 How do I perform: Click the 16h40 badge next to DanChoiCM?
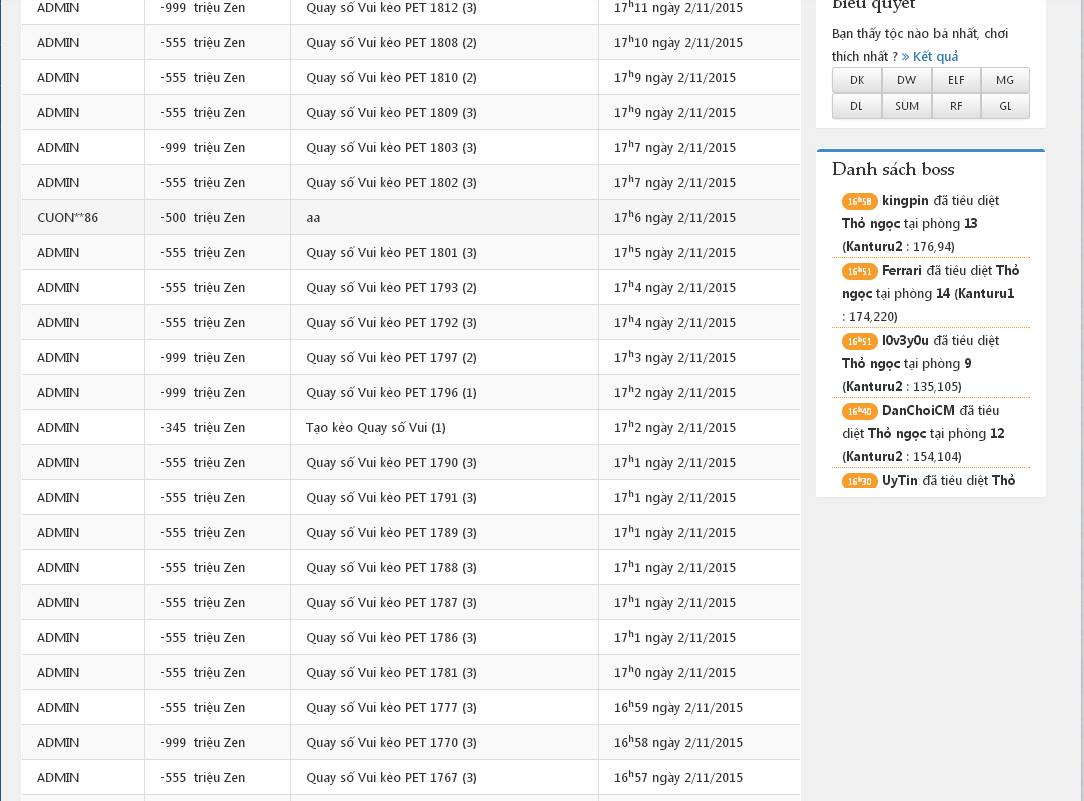tap(859, 411)
